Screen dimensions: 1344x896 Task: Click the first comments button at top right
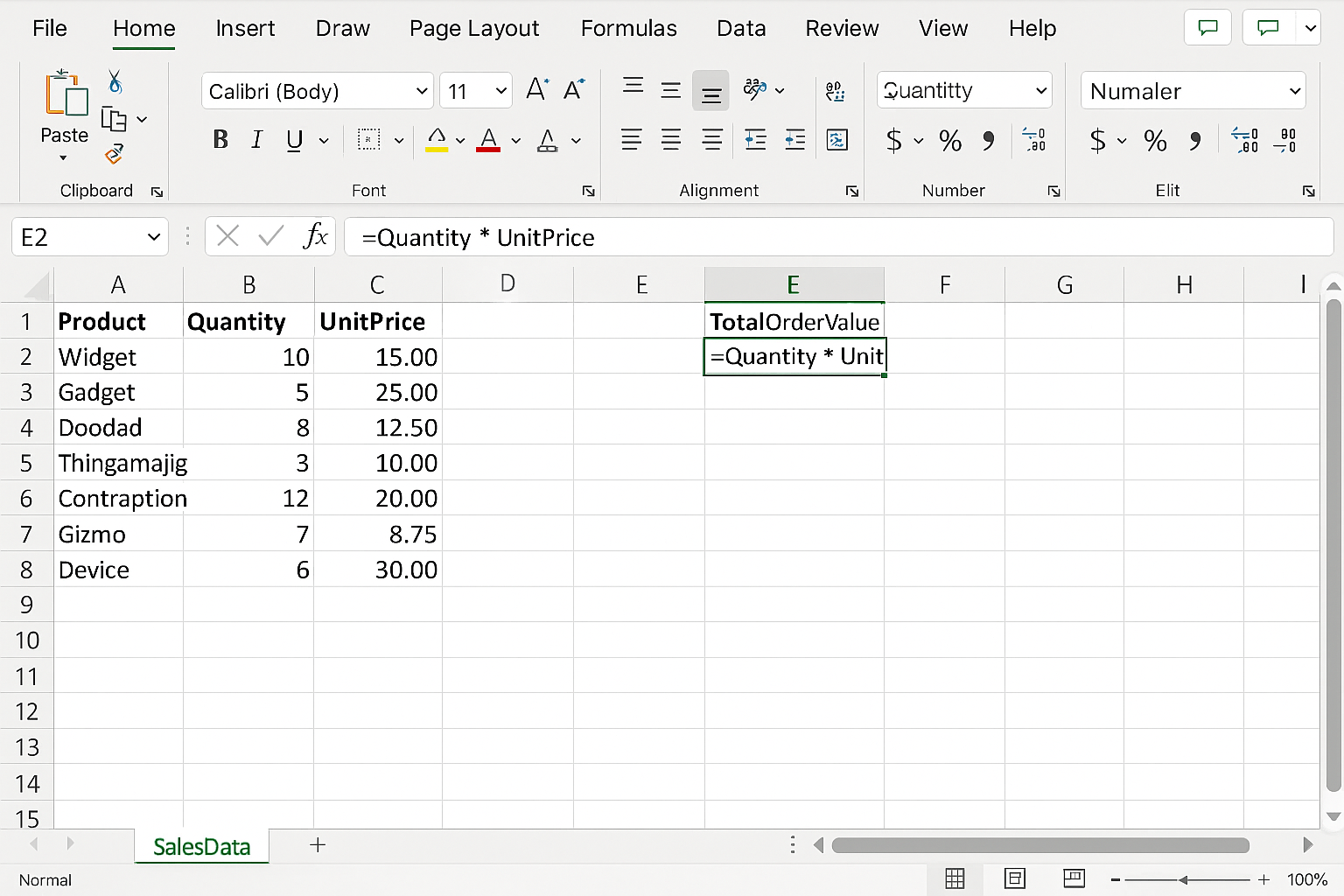1207,27
